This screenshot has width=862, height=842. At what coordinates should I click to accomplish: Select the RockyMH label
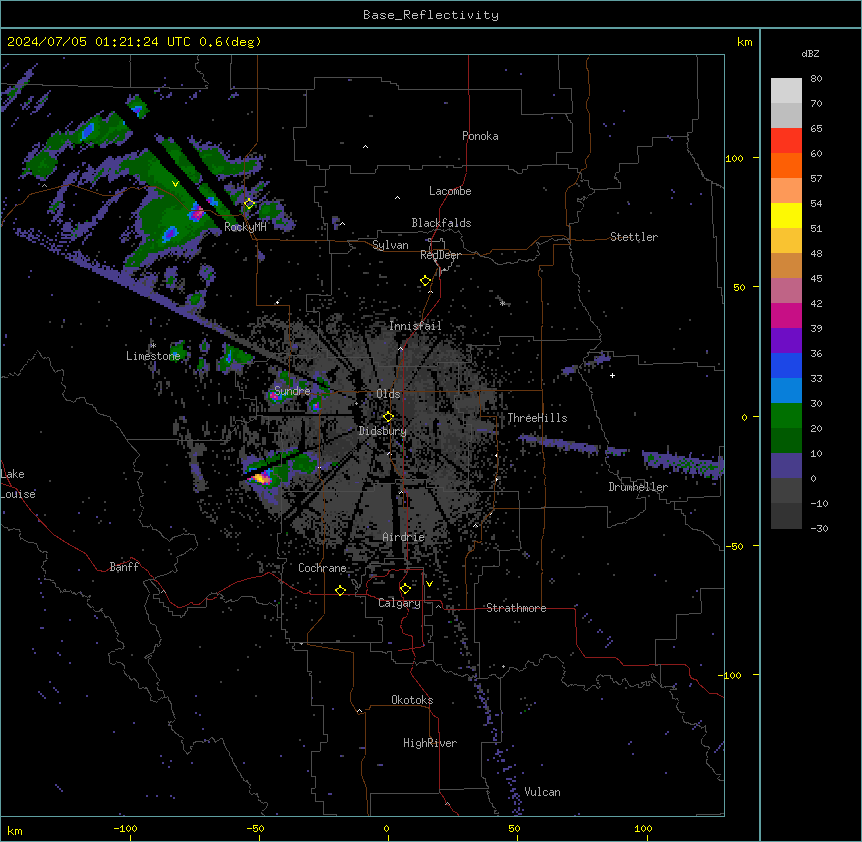pyautogui.click(x=245, y=227)
